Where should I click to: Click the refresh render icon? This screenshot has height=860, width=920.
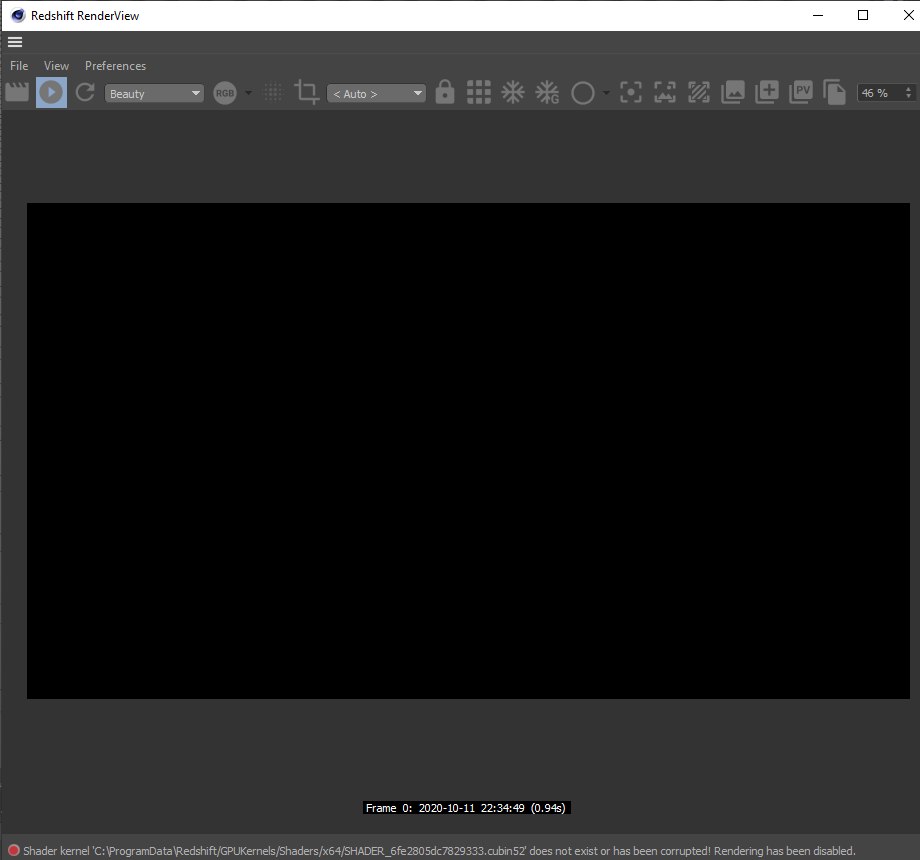85,92
